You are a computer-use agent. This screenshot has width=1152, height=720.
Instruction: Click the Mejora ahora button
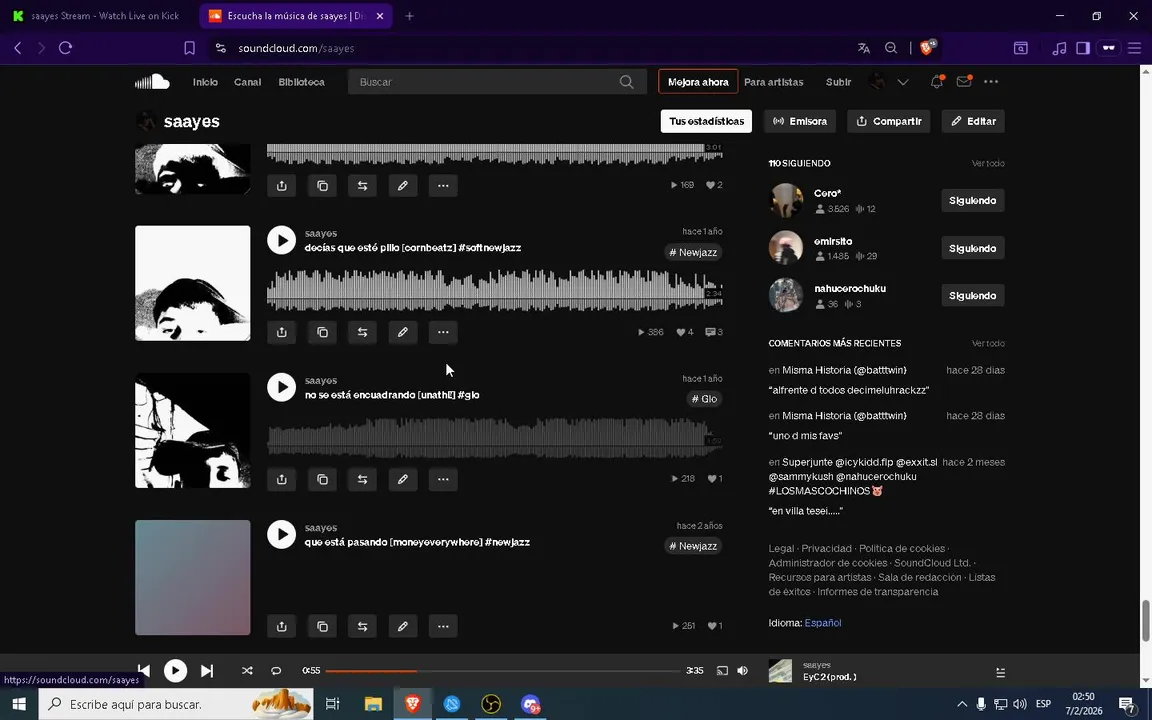click(698, 82)
